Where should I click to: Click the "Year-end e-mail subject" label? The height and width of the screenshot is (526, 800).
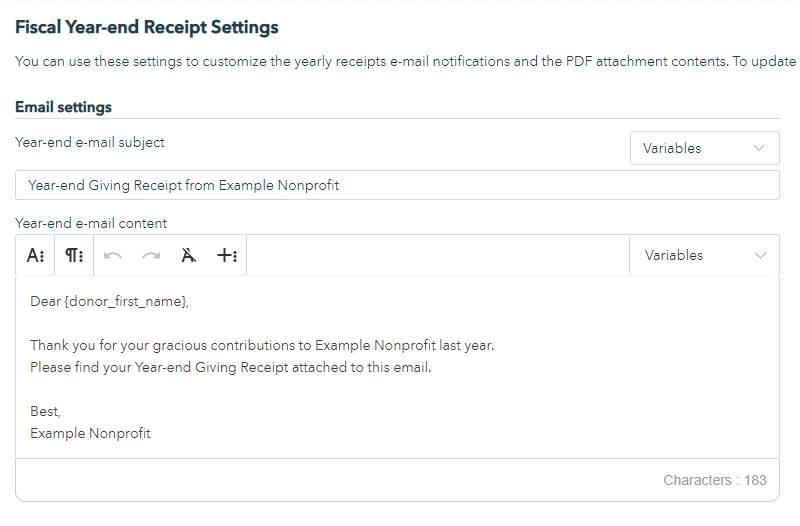[x=90, y=142]
